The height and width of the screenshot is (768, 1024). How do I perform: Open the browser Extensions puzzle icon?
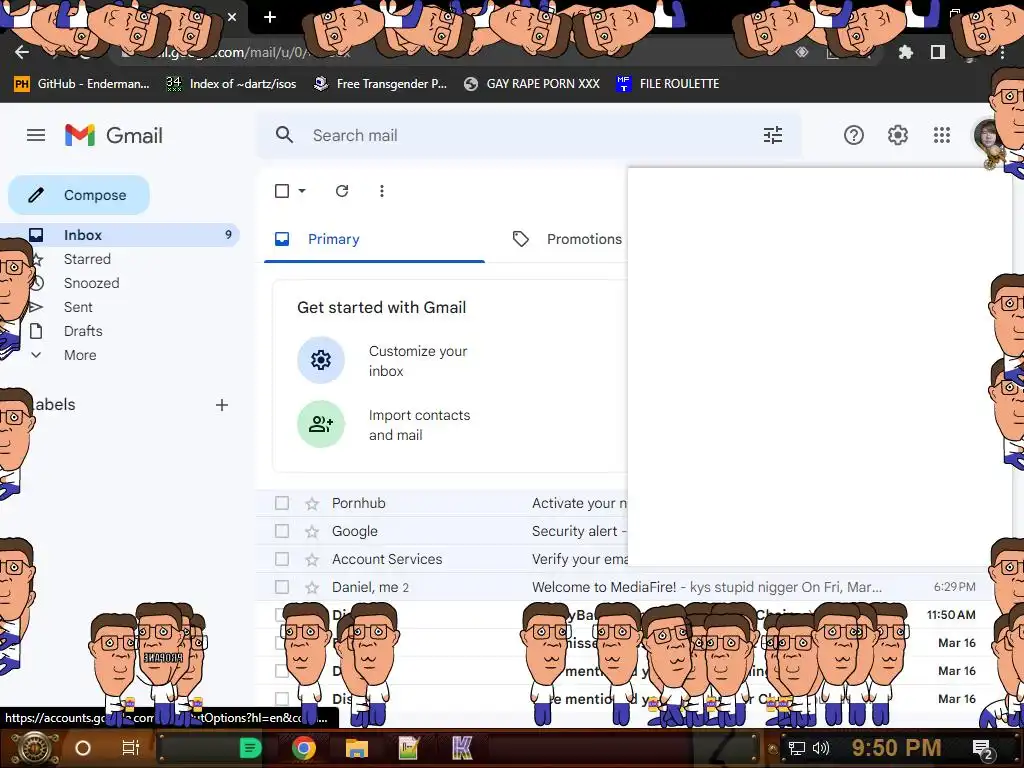(905, 52)
